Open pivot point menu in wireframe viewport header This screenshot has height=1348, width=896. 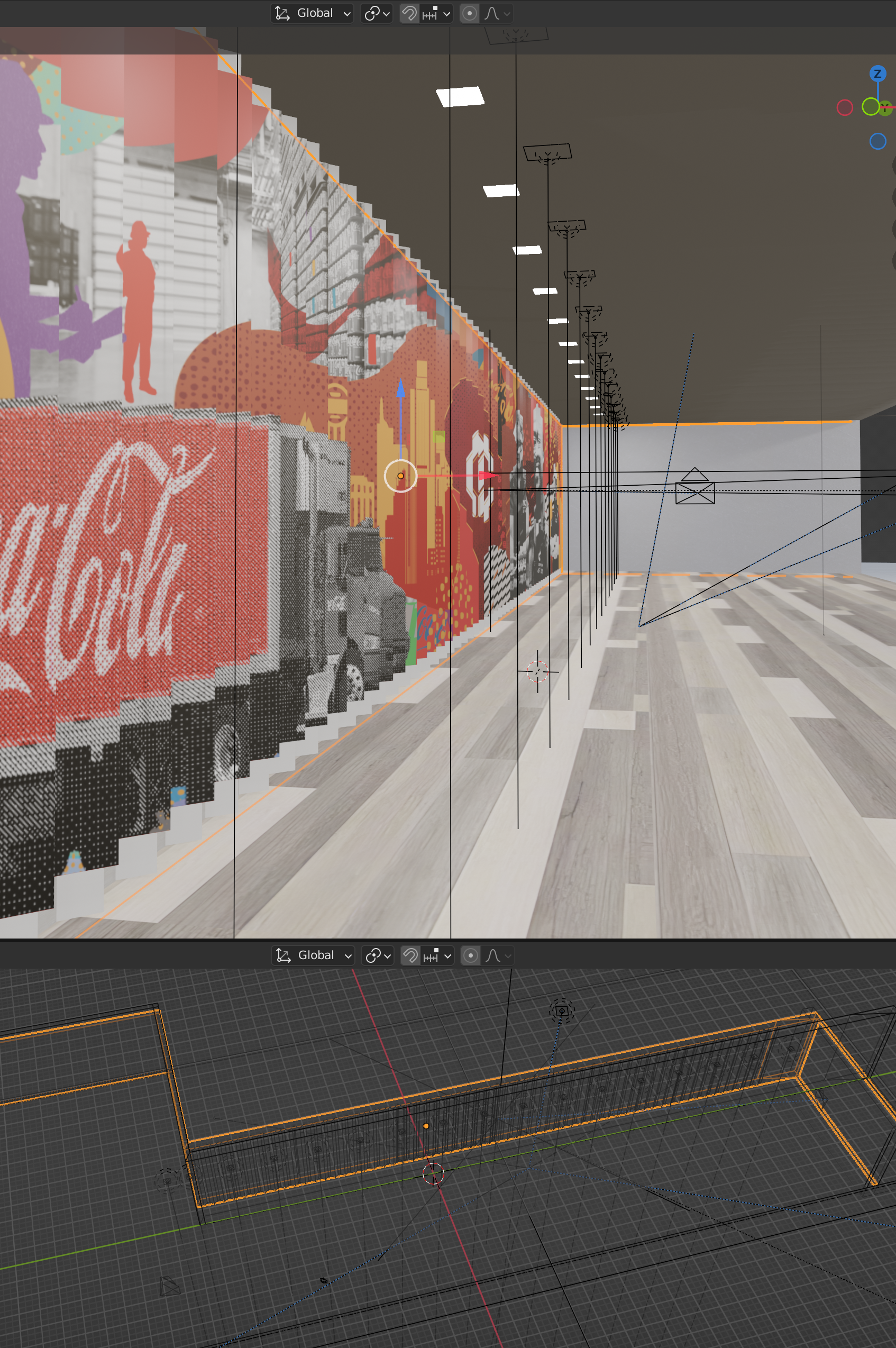378,955
